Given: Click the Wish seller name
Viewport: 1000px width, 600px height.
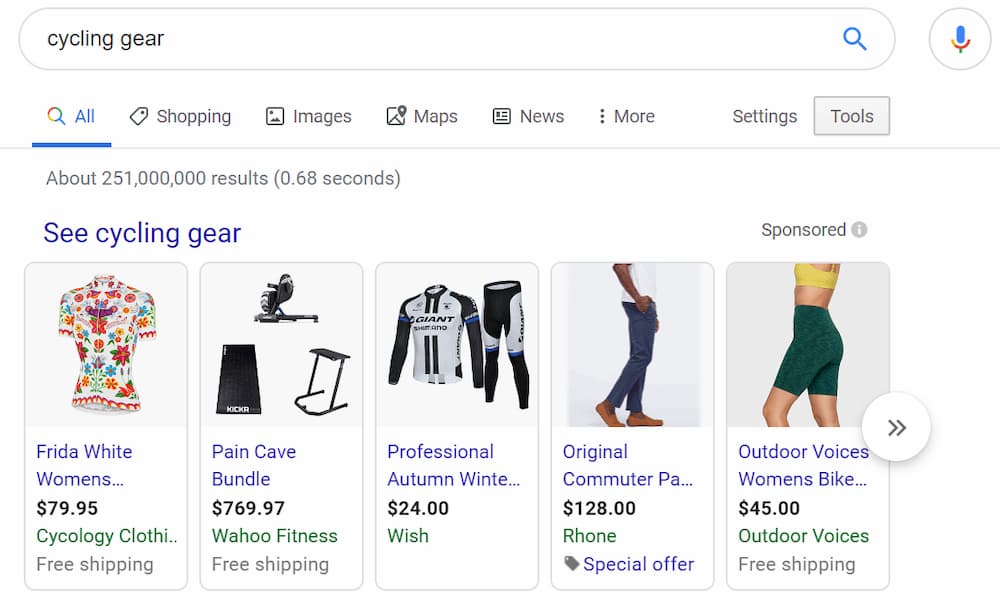Looking at the screenshot, I should (408, 536).
